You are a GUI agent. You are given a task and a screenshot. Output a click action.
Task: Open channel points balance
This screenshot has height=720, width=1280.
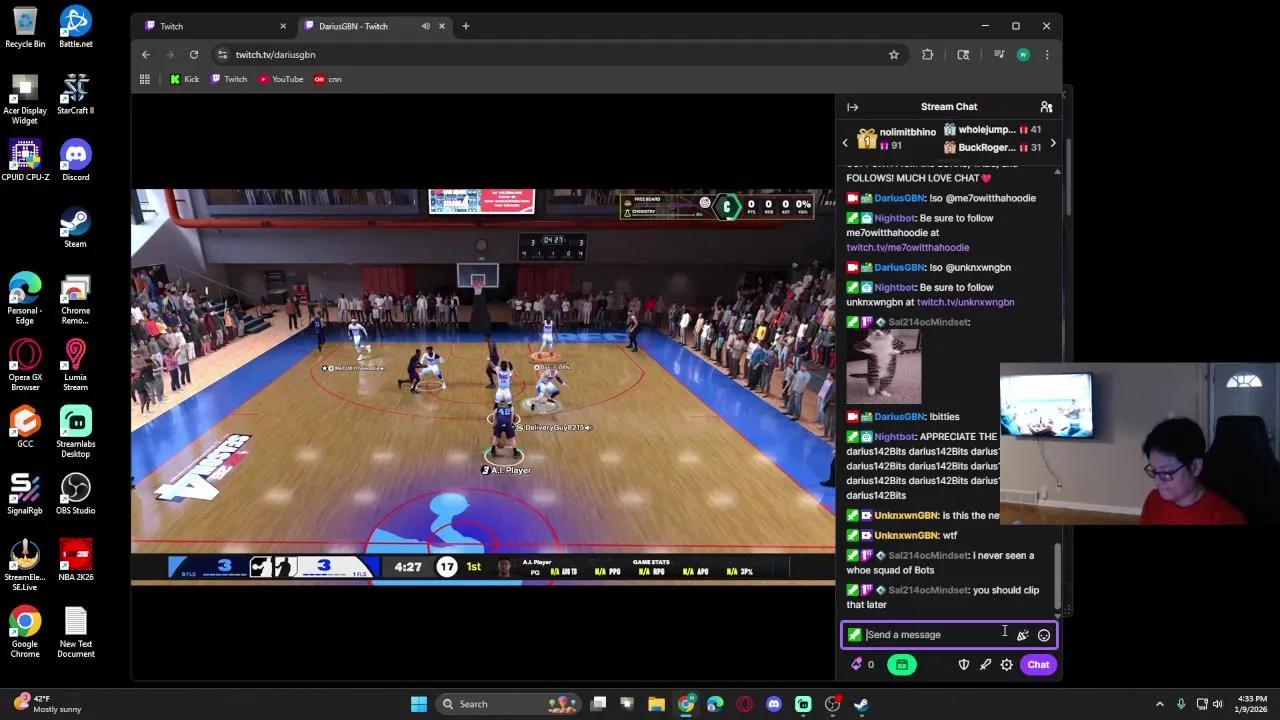click(x=862, y=665)
